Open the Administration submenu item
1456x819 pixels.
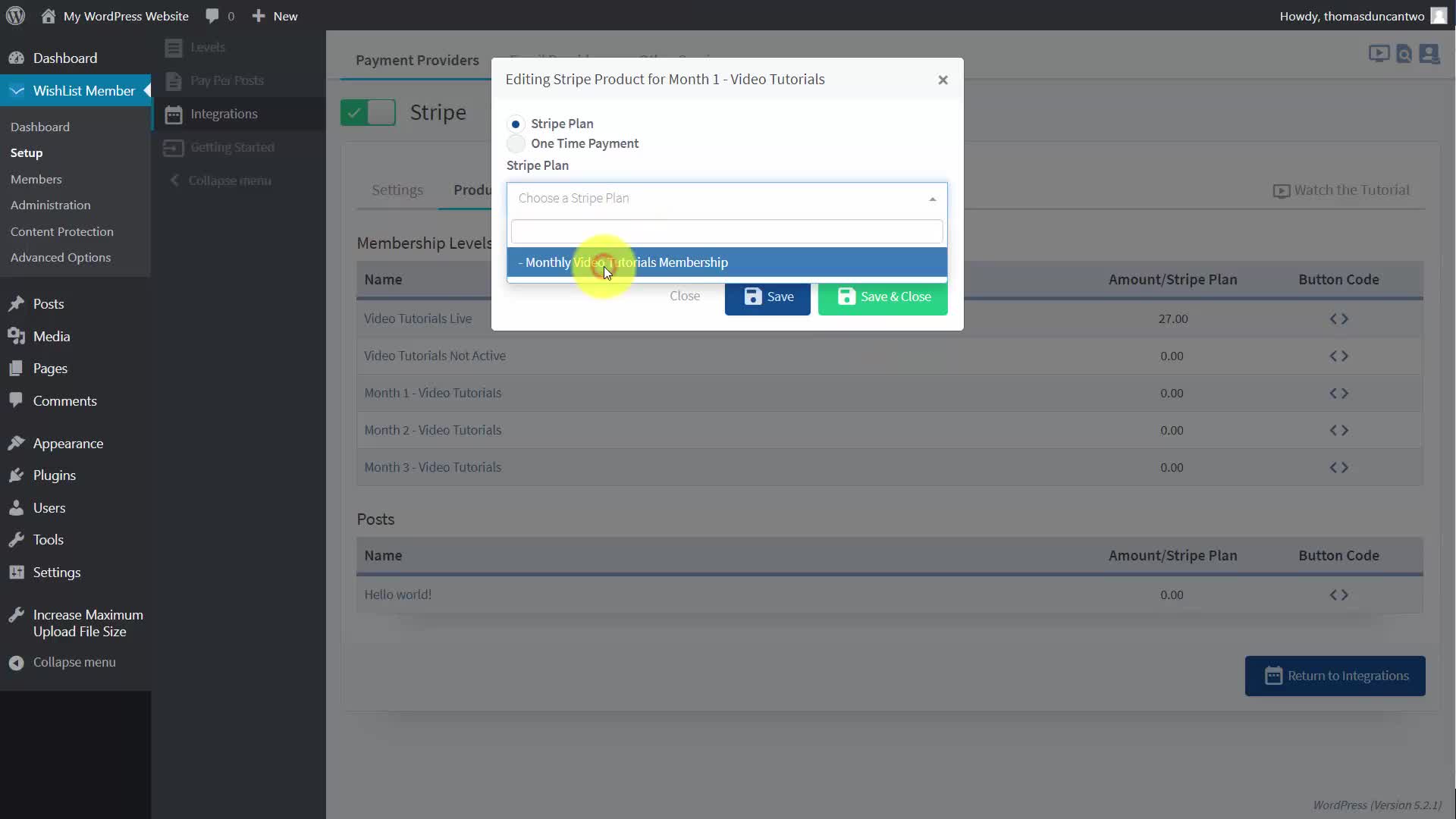pos(51,206)
